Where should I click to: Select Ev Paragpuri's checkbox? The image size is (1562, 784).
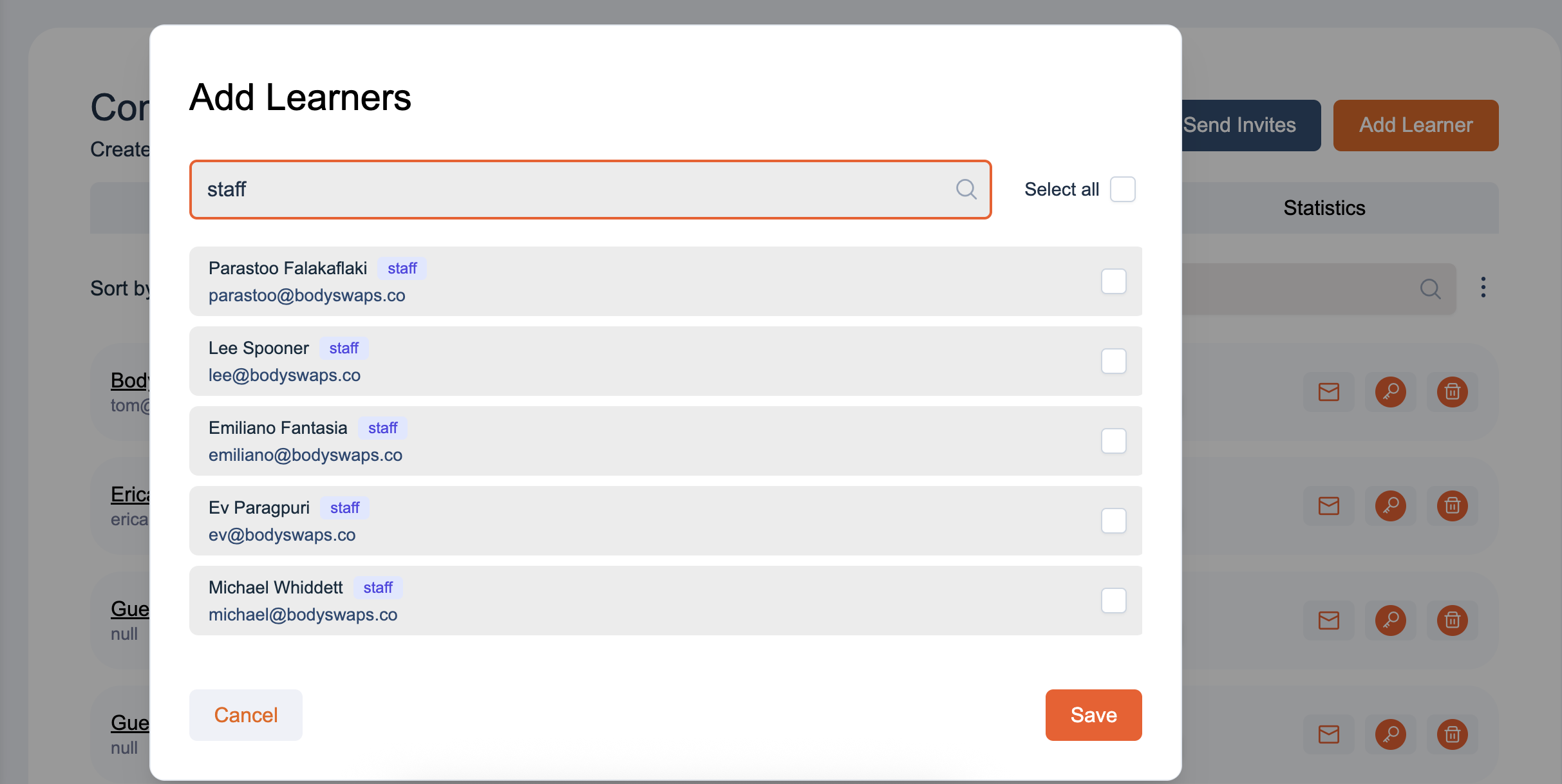tap(1113, 521)
